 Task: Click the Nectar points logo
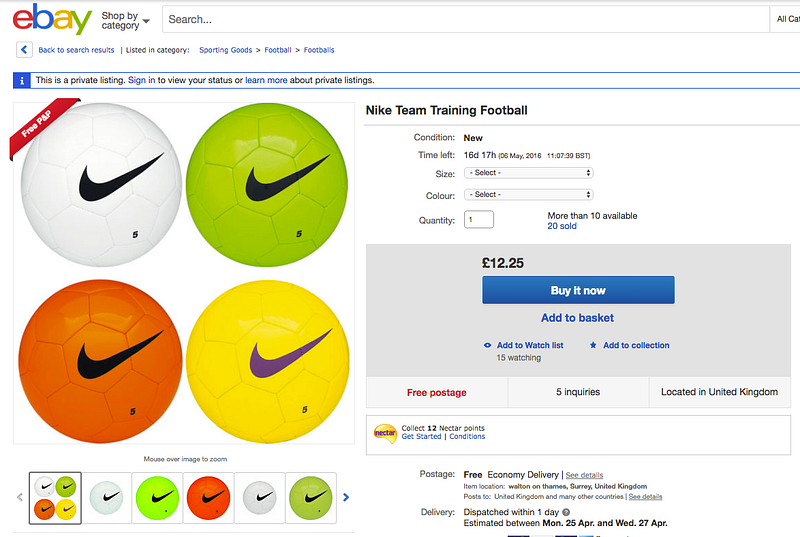(385, 433)
